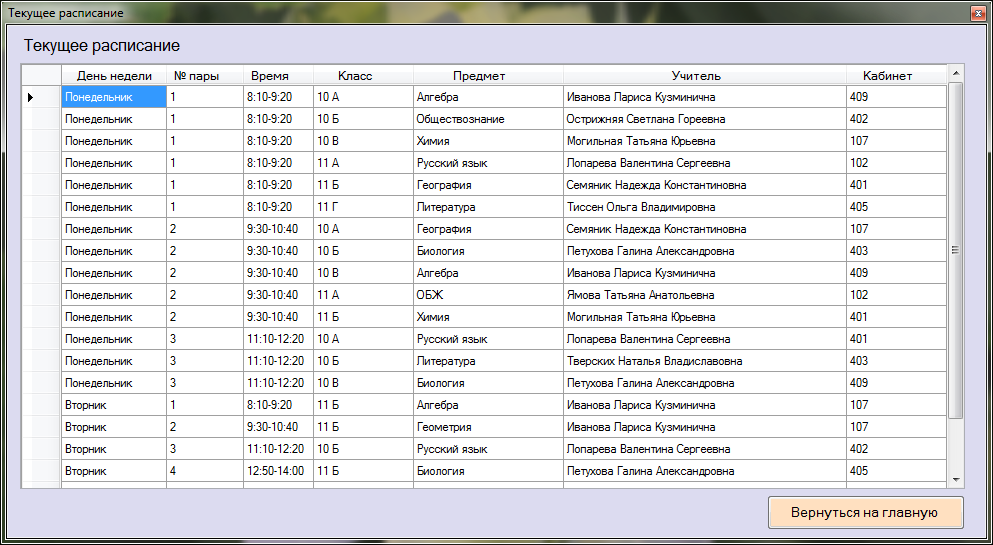The height and width of the screenshot is (545, 993).
Task: Click География cell in the 11 Б row
Action: pyautogui.click(x=488, y=185)
